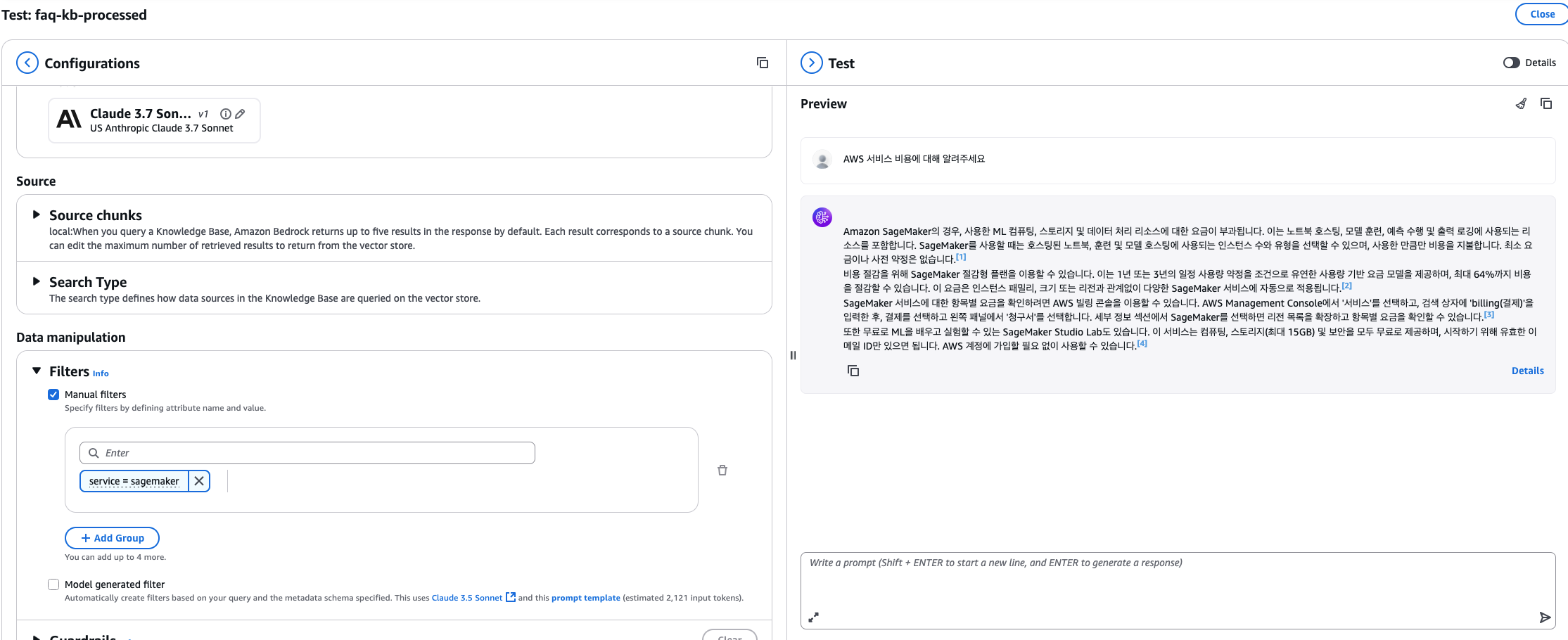Screen dimensions: 1568x640
Task: Select the service = sagemaker filter token
Action: pyautogui.click(x=134, y=481)
